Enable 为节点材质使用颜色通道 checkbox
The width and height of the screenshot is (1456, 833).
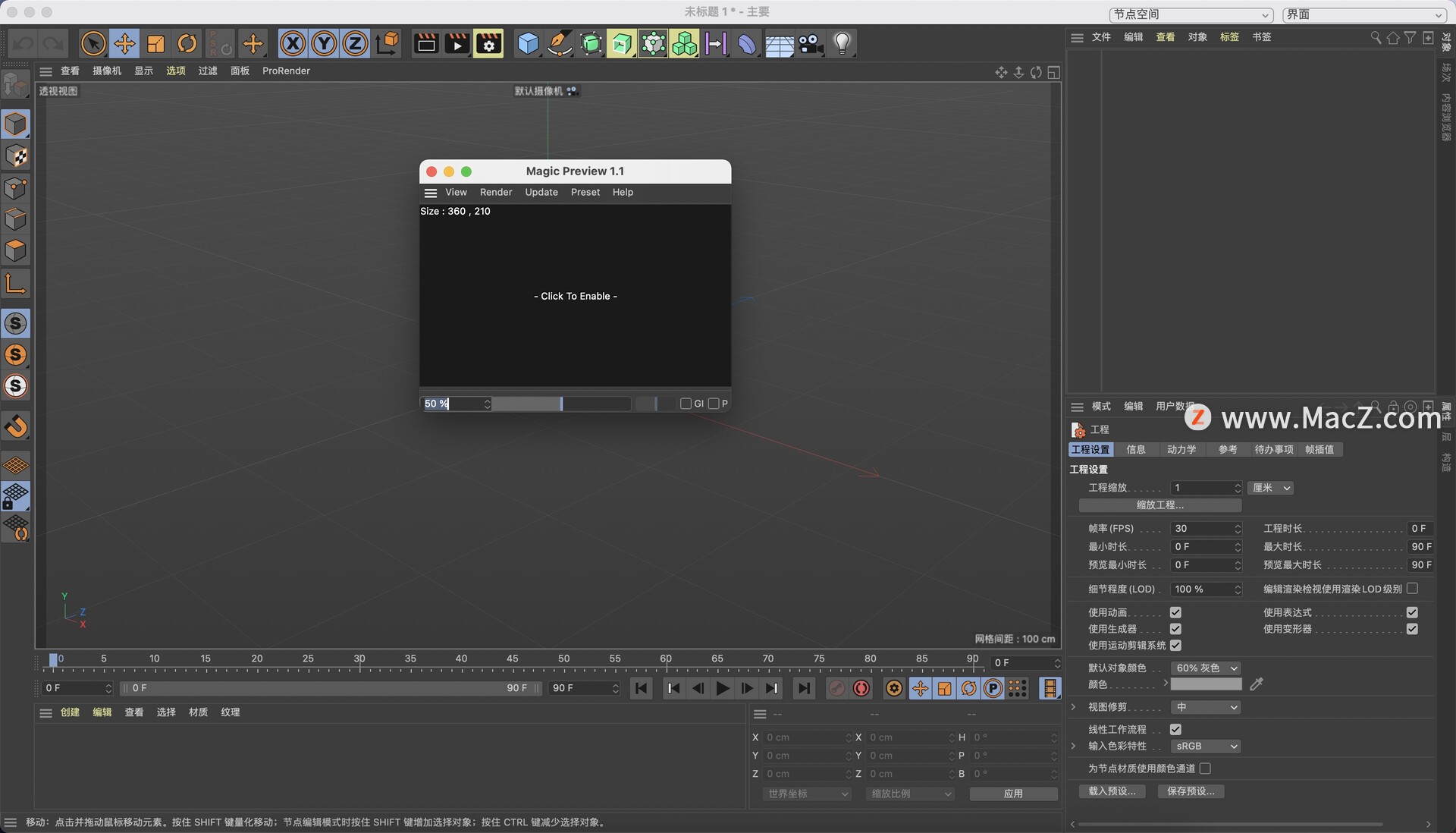[x=1205, y=769]
